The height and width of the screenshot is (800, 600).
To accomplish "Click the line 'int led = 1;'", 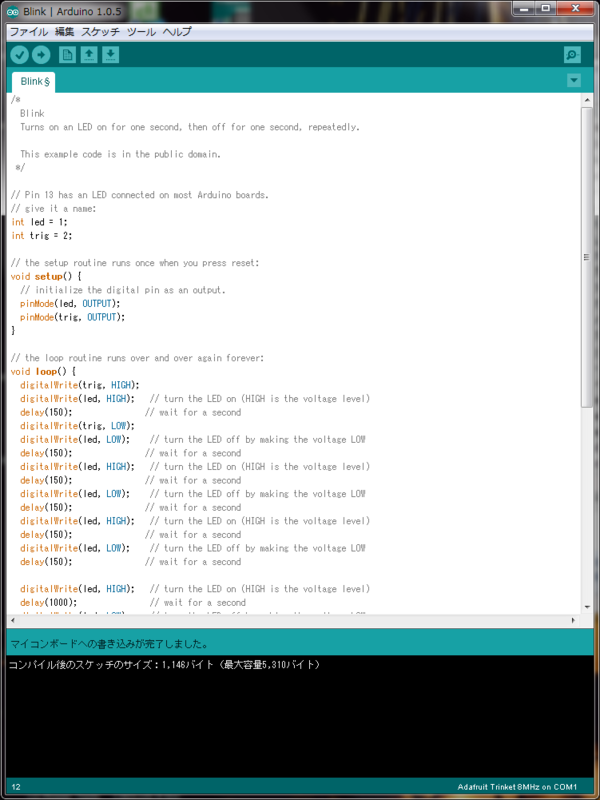I will (x=39, y=222).
